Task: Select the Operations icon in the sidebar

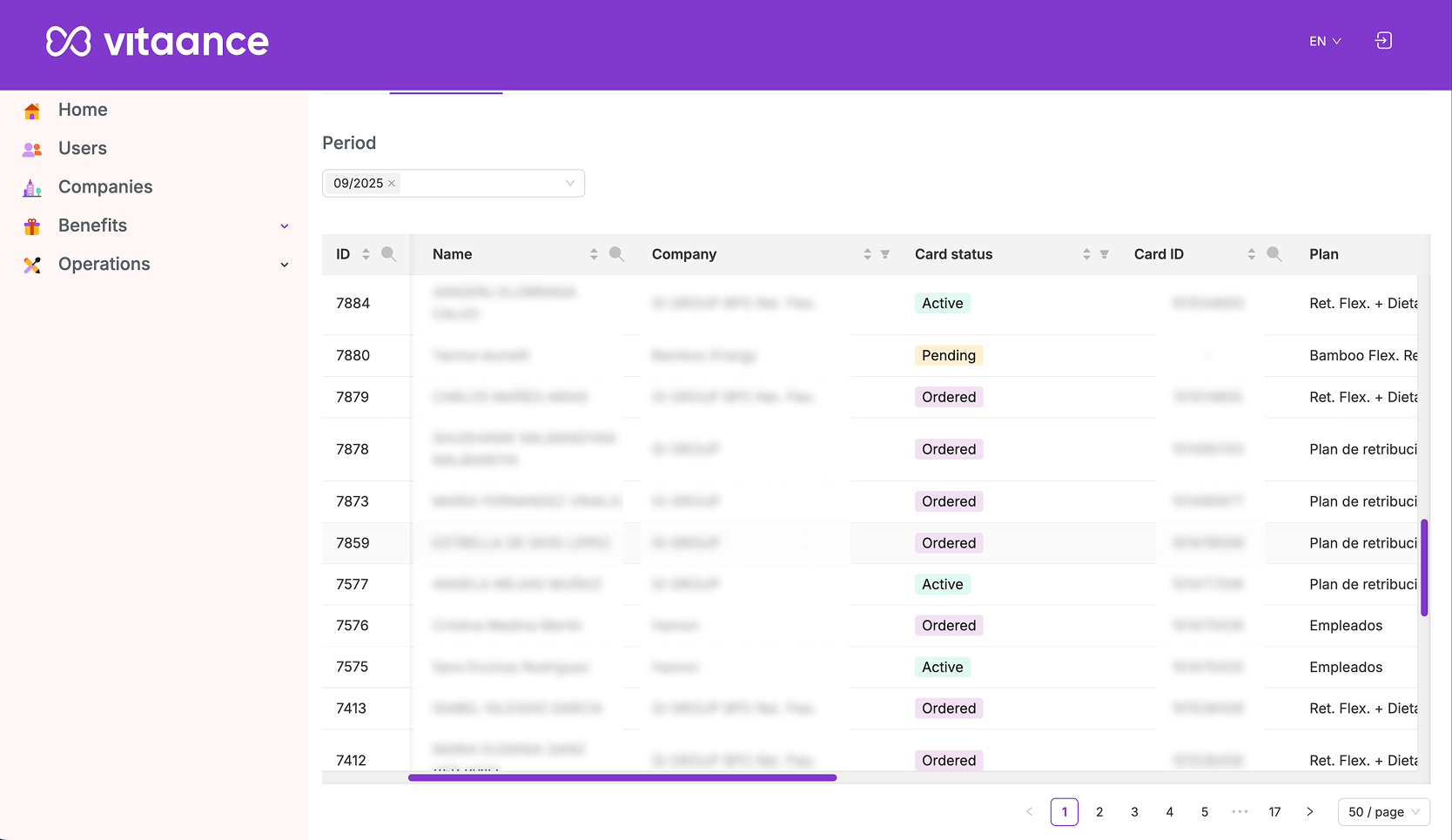Action: [x=31, y=264]
